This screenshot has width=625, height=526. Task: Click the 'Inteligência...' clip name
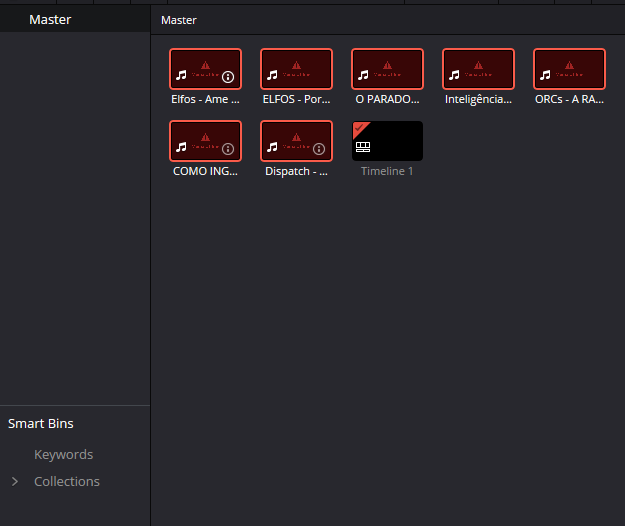click(x=478, y=99)
